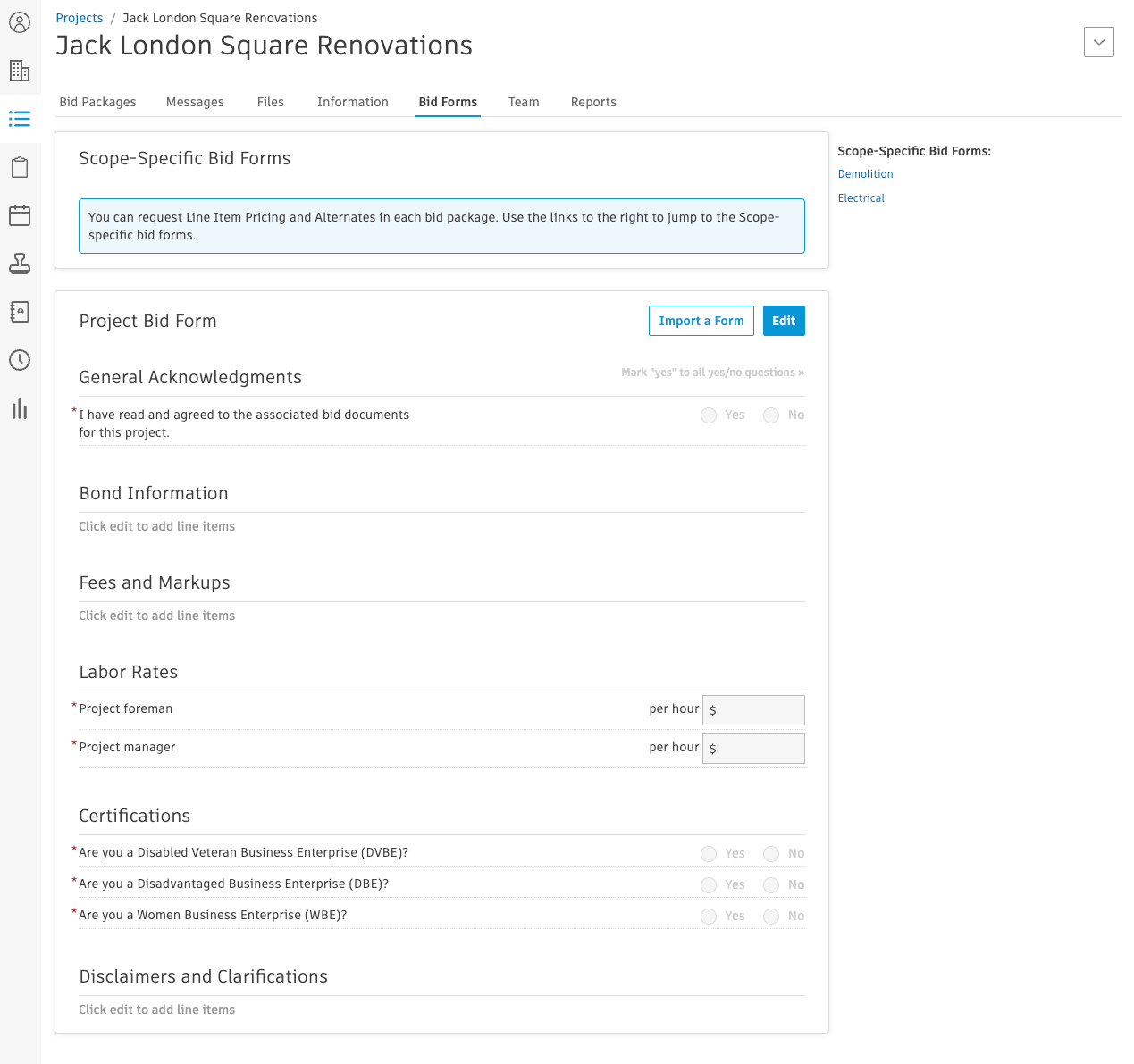This screenshot has height=1064, width=1134.
Task: Switch to the Files tab
Action: [x=271, y=102]
